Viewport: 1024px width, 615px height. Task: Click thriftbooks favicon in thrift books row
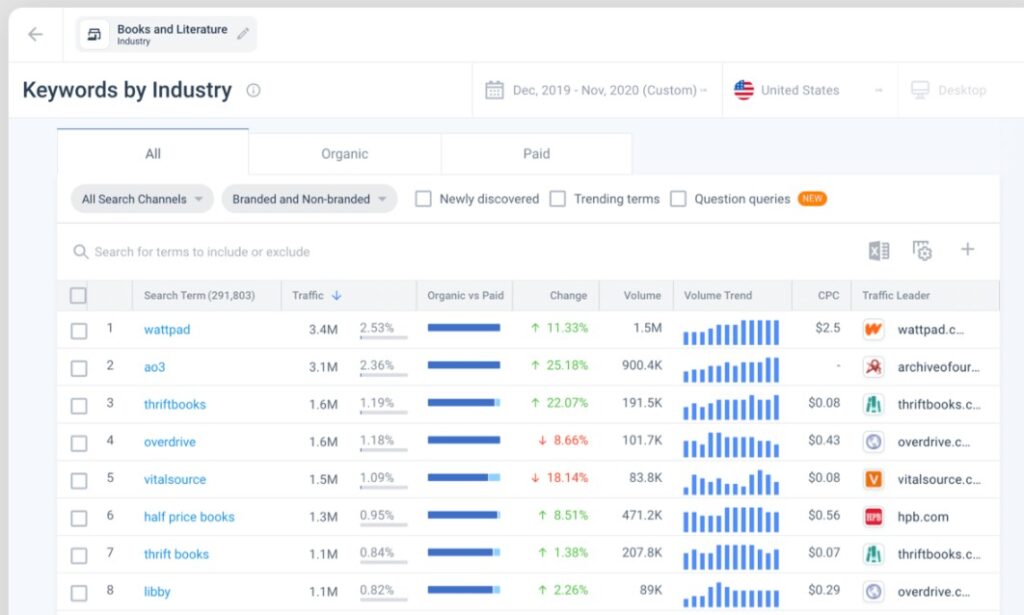(873, 554)
